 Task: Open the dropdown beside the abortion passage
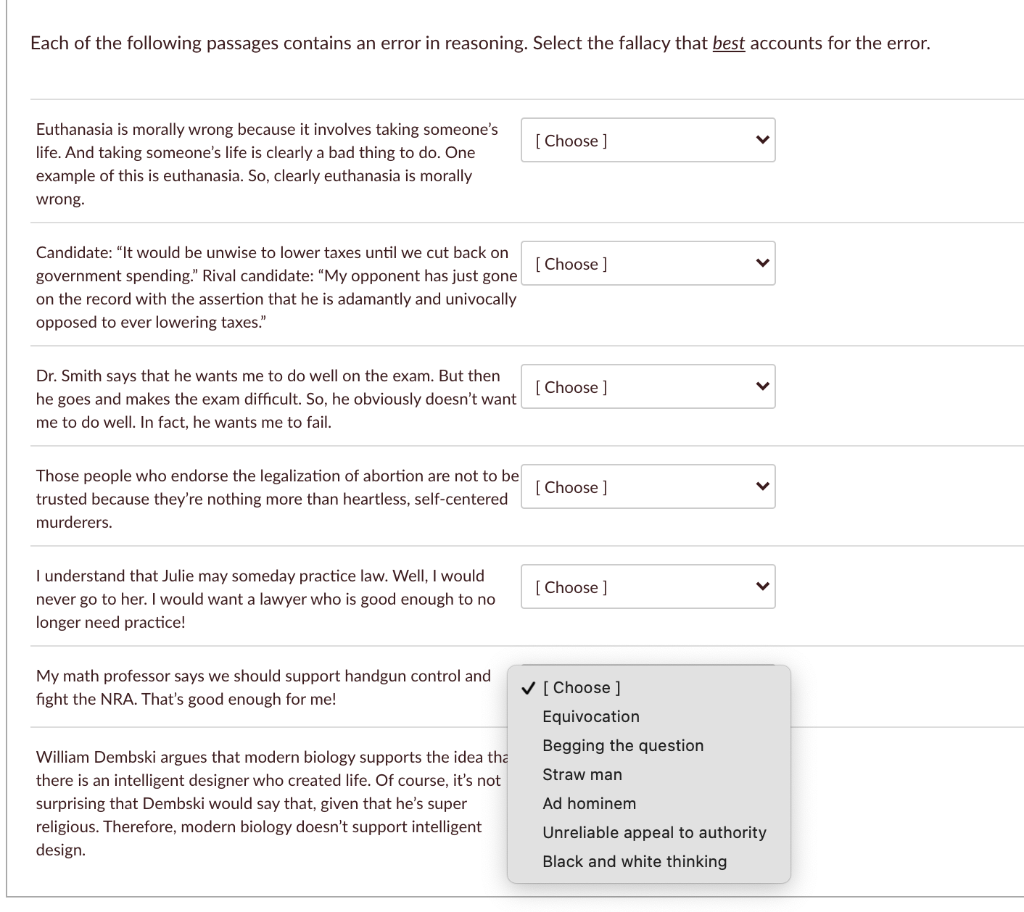[x=648, y=486]
